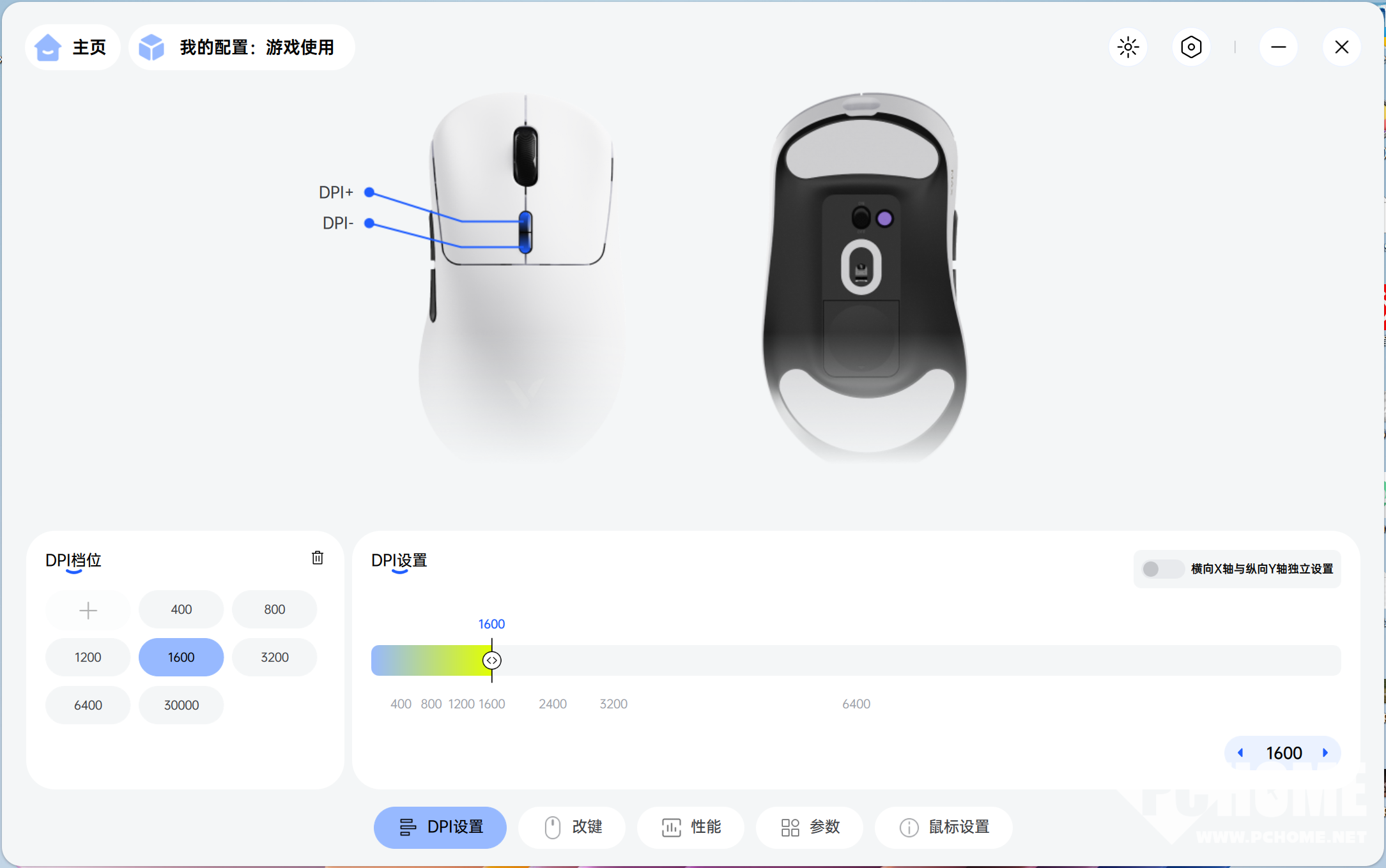This screenshot has width=1386, height=868.
Task: Open the 我的配置 profile selector
Action: tap(242, 47)
